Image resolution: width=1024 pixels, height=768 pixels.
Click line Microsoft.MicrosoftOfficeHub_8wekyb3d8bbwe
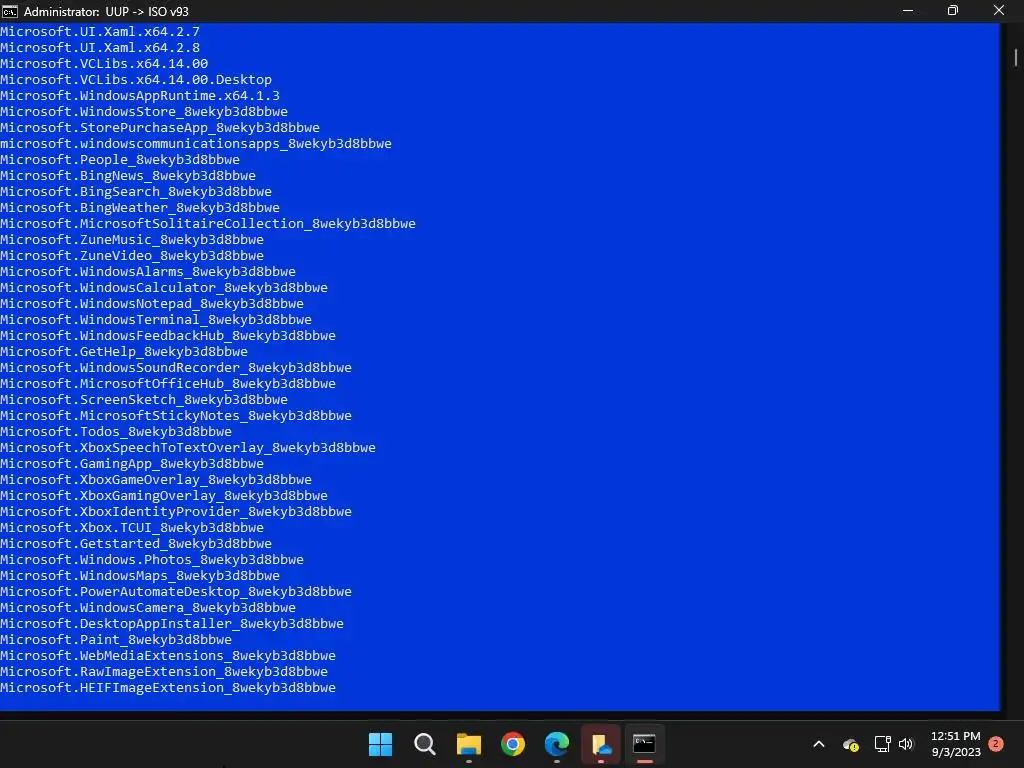pos(168,383)
